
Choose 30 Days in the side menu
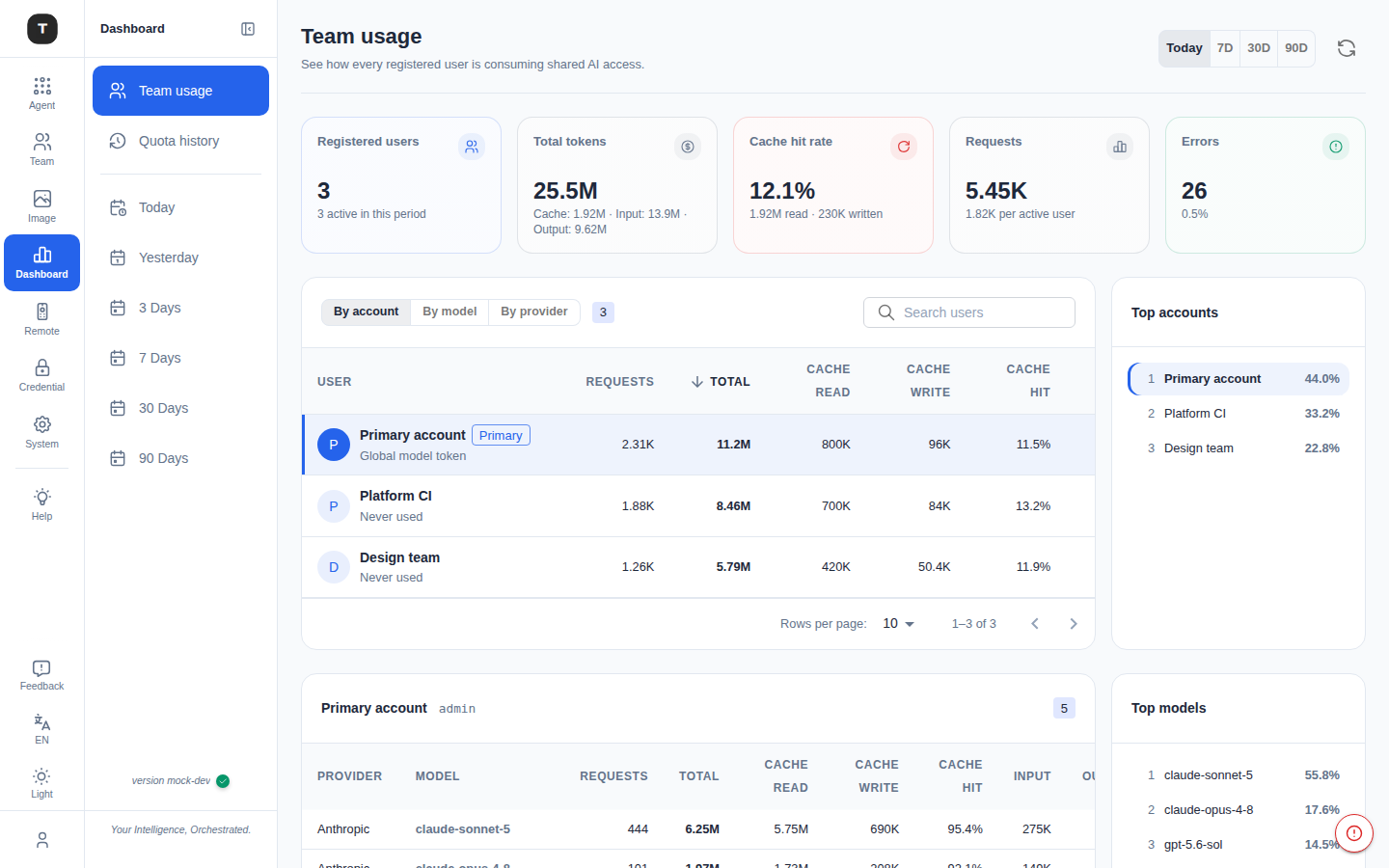[x=180, y=408]
